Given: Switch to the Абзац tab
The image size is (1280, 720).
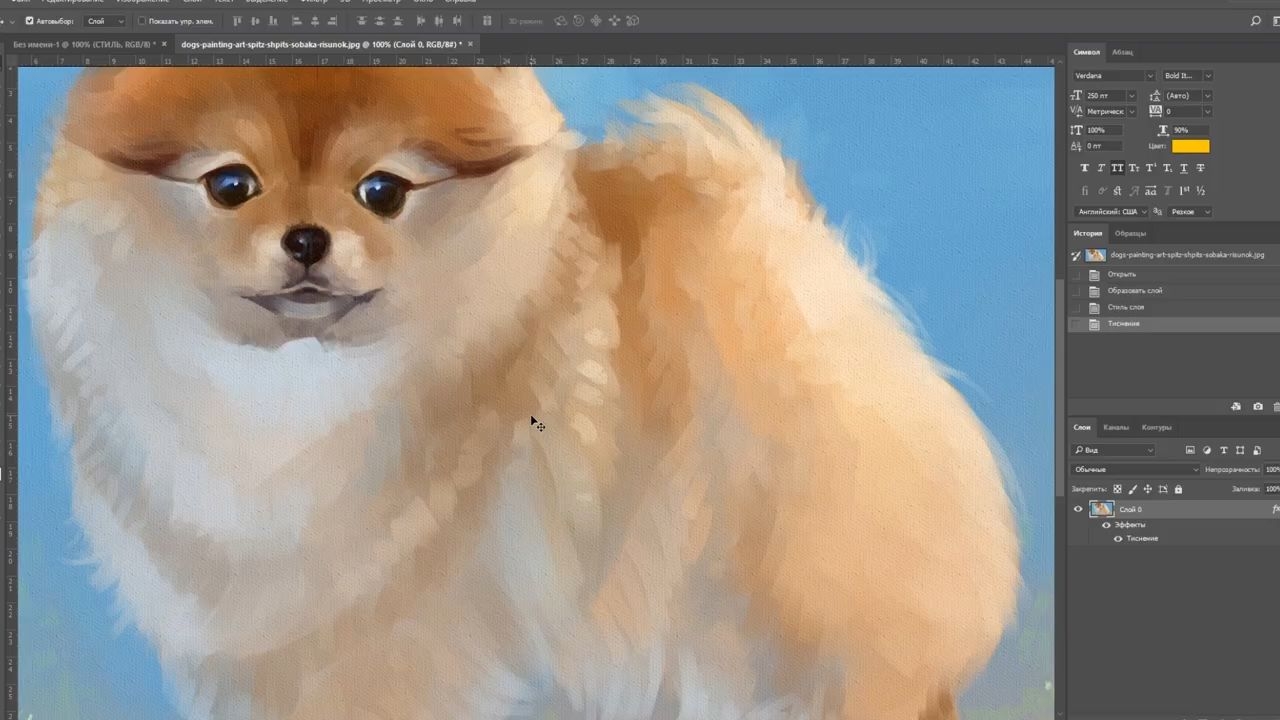Looking at the screenshot, I should click(1122, 52).
